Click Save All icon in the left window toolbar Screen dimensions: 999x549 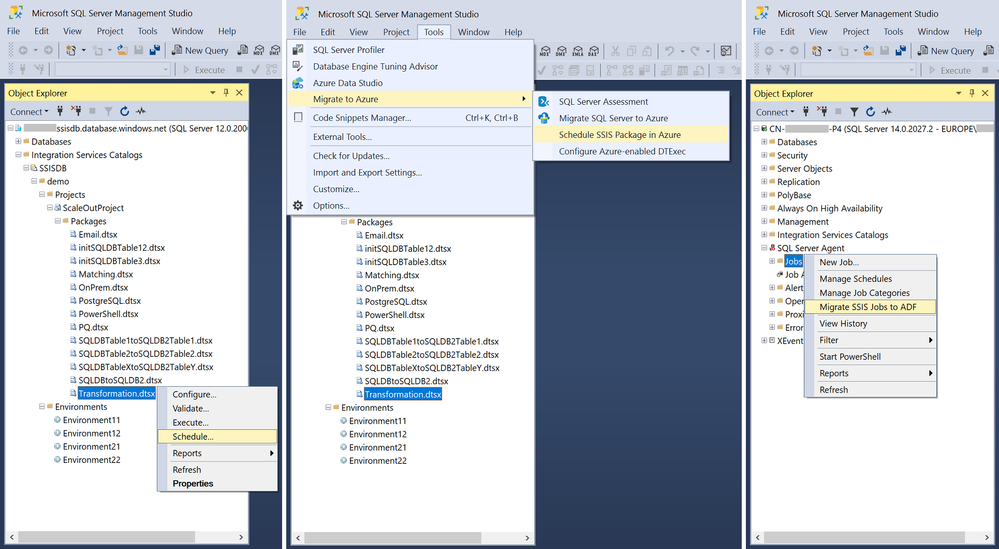pos(154,50)
